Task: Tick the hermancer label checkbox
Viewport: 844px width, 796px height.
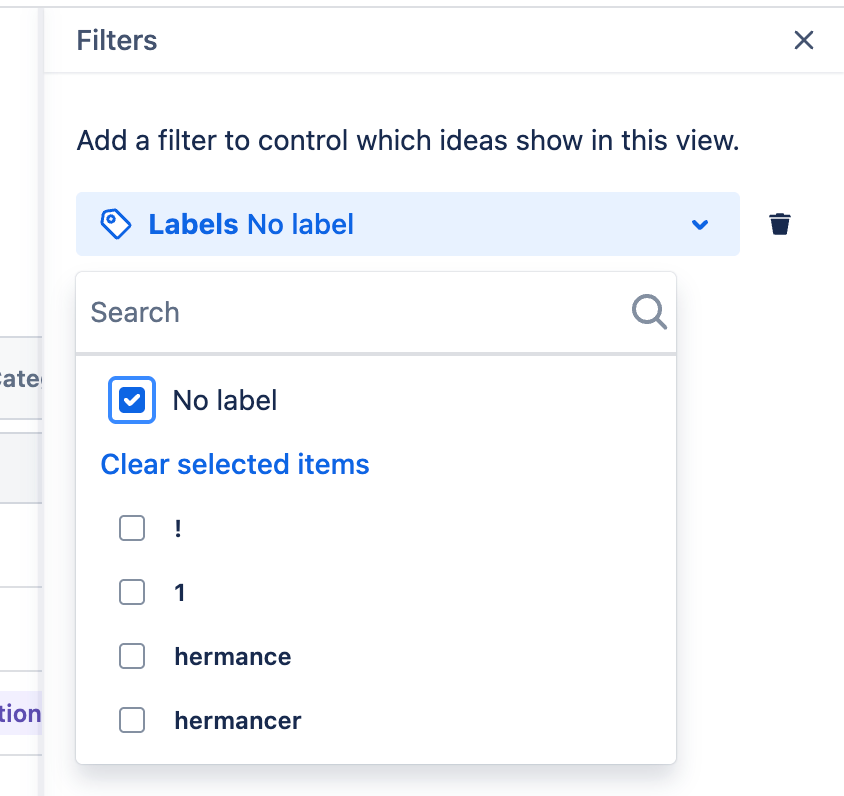Action: coord(132,720)
